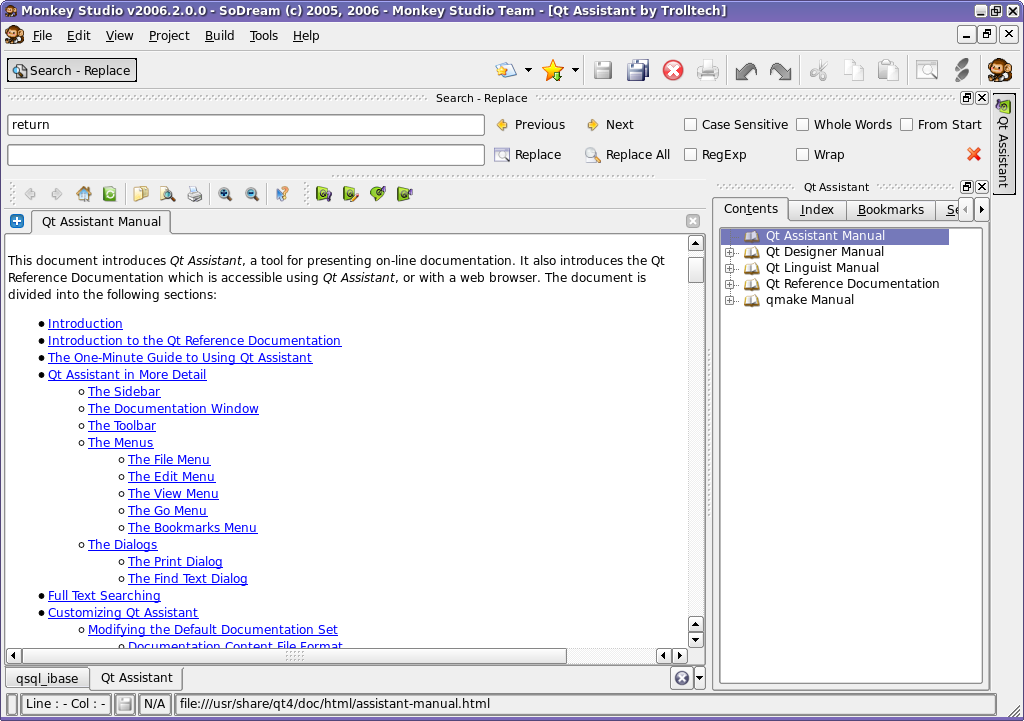The image size is (1024, 721).
Task: Click the Next search button
Action: pyautogui.click(x=610, y=125)
